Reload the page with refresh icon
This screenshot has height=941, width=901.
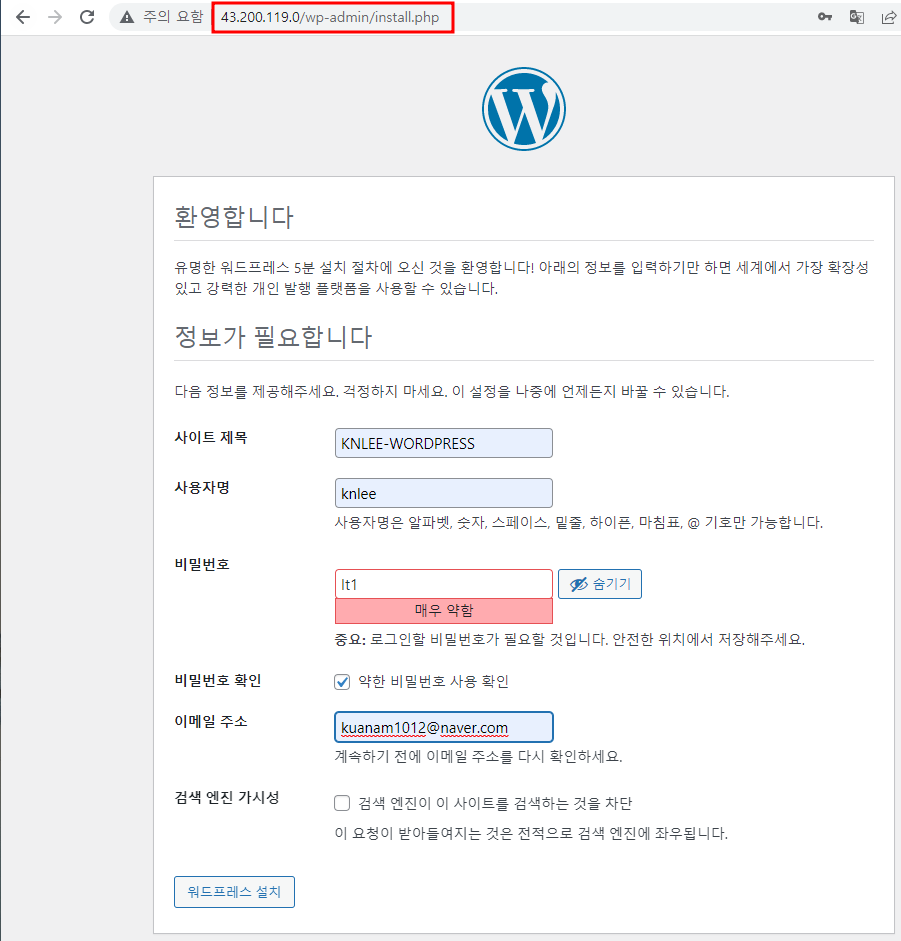pyautogui.click(x=87, y=17)
